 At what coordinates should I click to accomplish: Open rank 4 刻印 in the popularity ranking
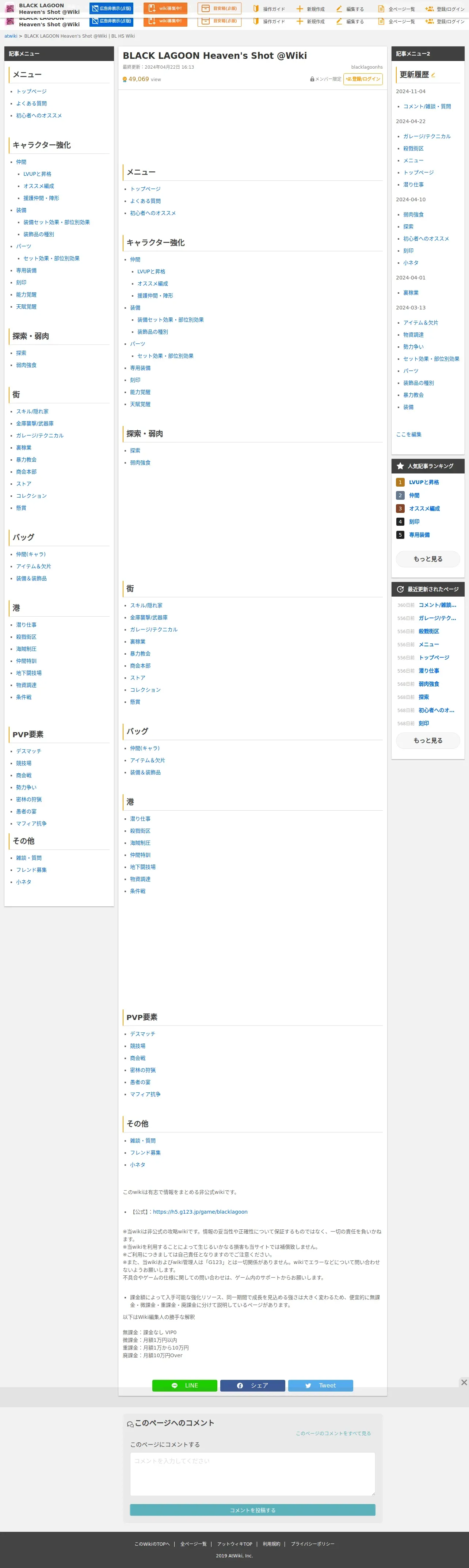pos(414,522)
